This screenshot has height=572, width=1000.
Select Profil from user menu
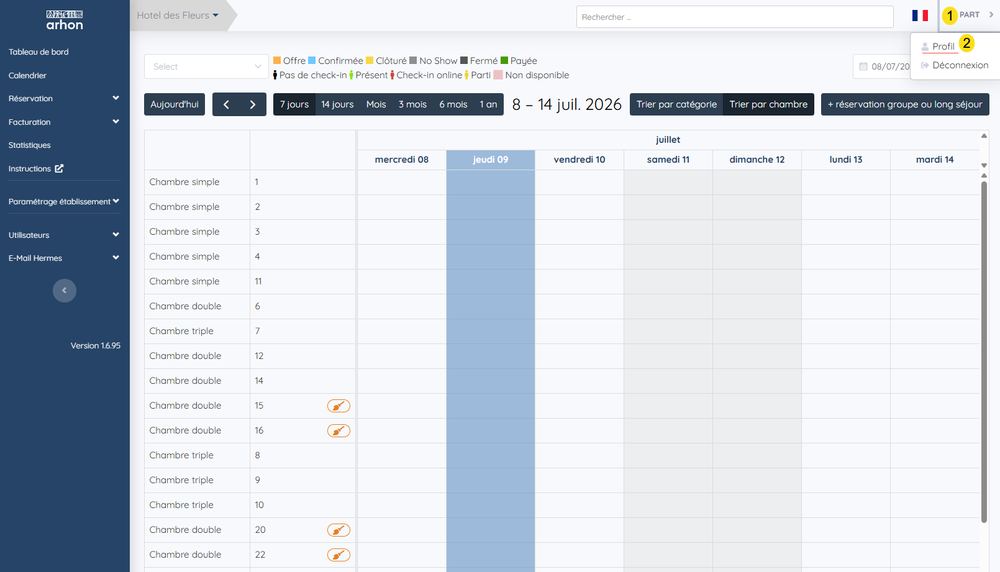click(943, 47)
